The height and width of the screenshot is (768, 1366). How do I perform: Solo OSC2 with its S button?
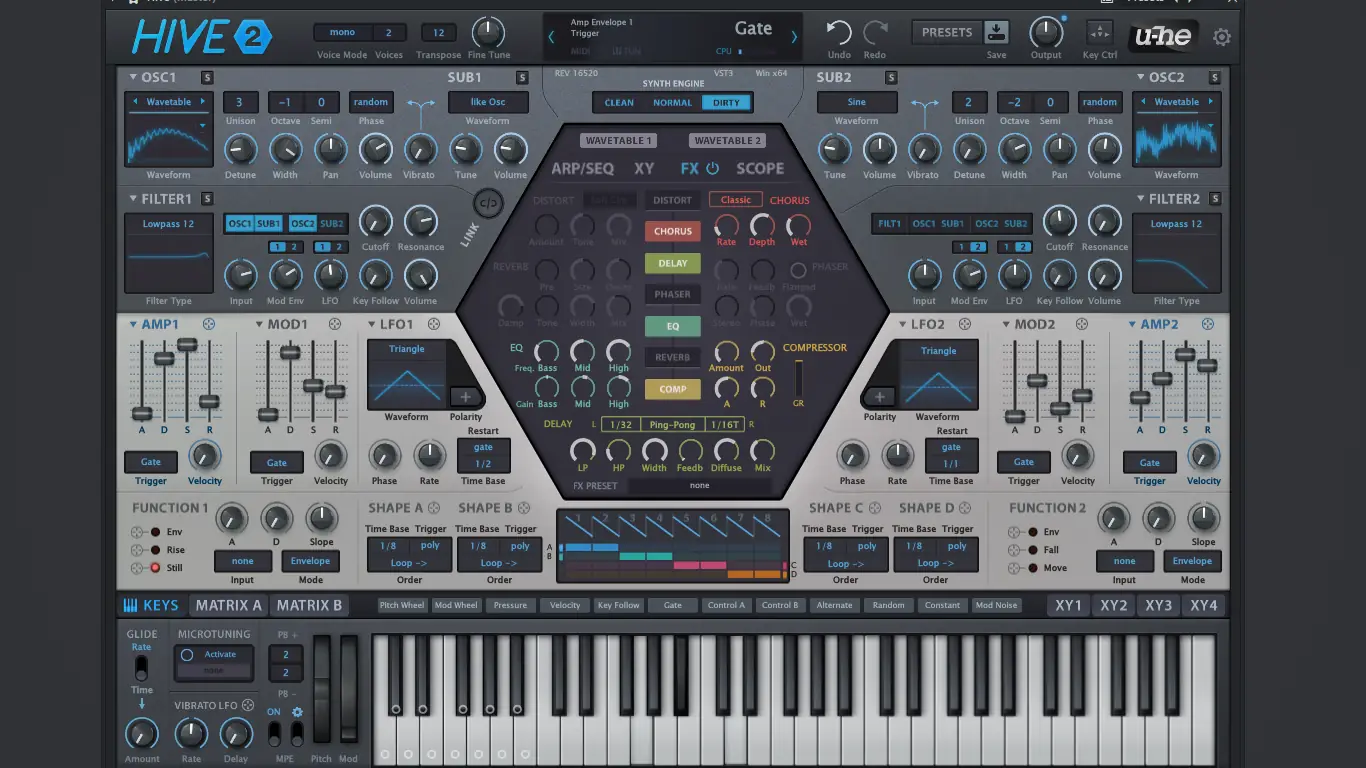pos(1215,78)
